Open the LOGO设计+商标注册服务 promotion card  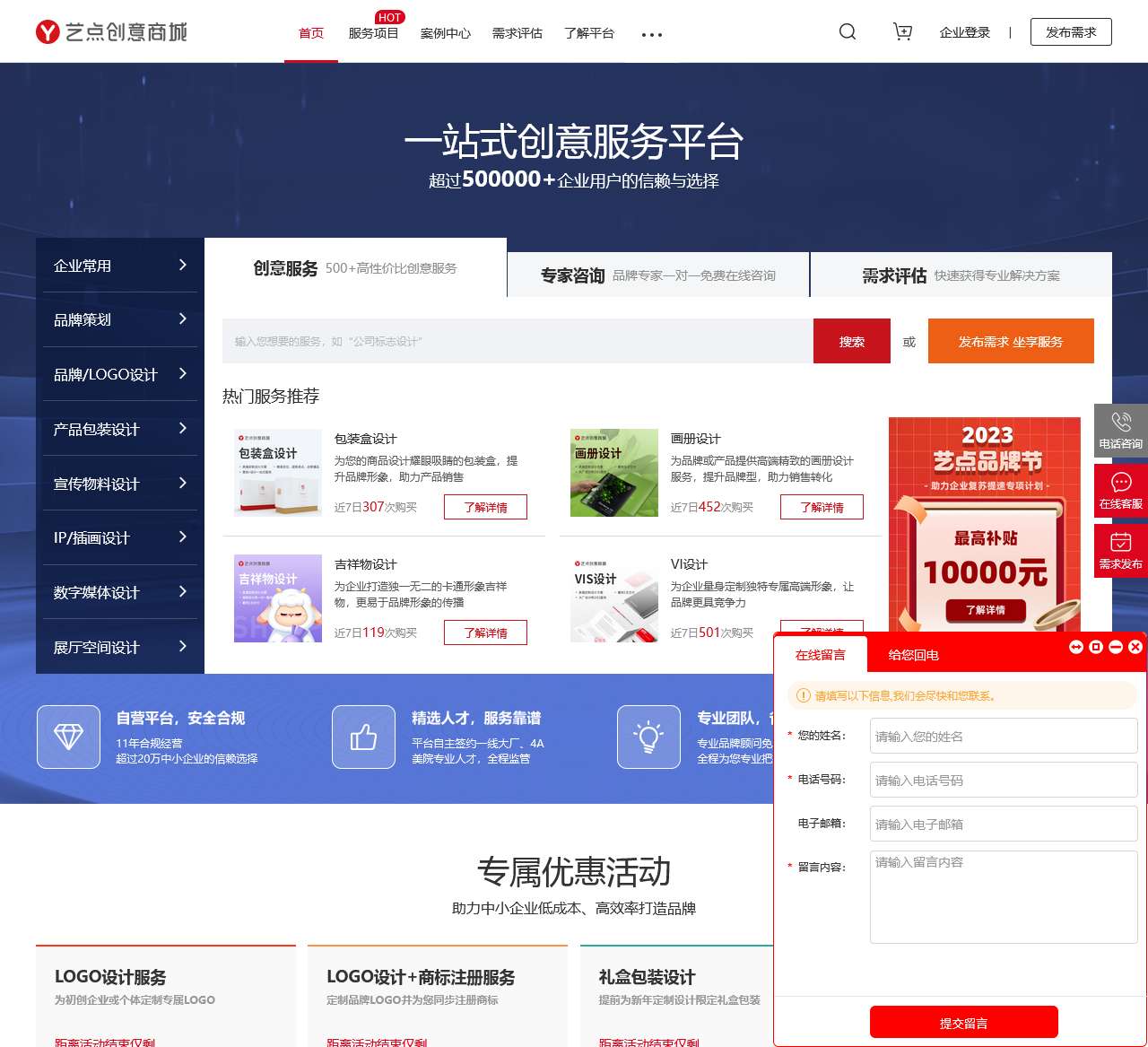click(x=438, y=996)
